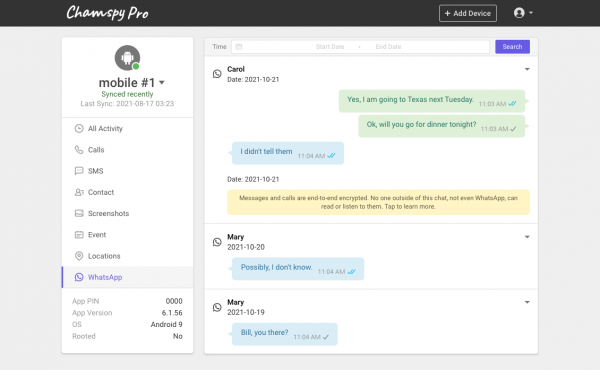The image size is (600, 370).
Task: Click the calendar icon in Time field
Action: [239, 47]
